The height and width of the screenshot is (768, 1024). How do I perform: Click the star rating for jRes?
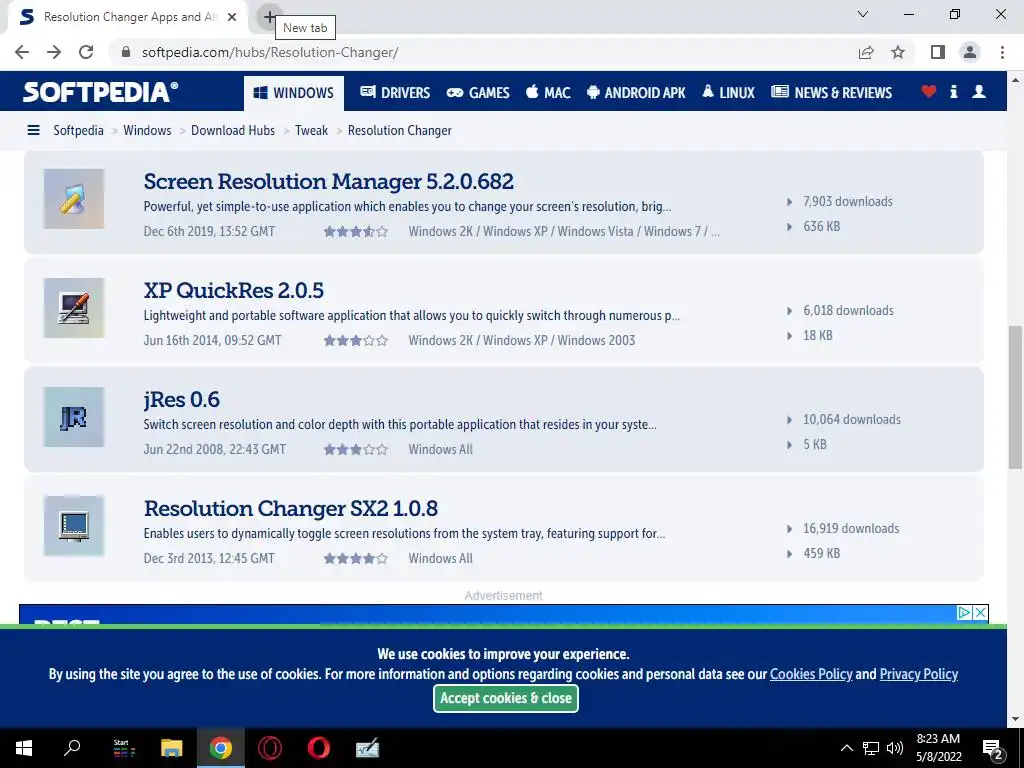[x=356, y=449]
